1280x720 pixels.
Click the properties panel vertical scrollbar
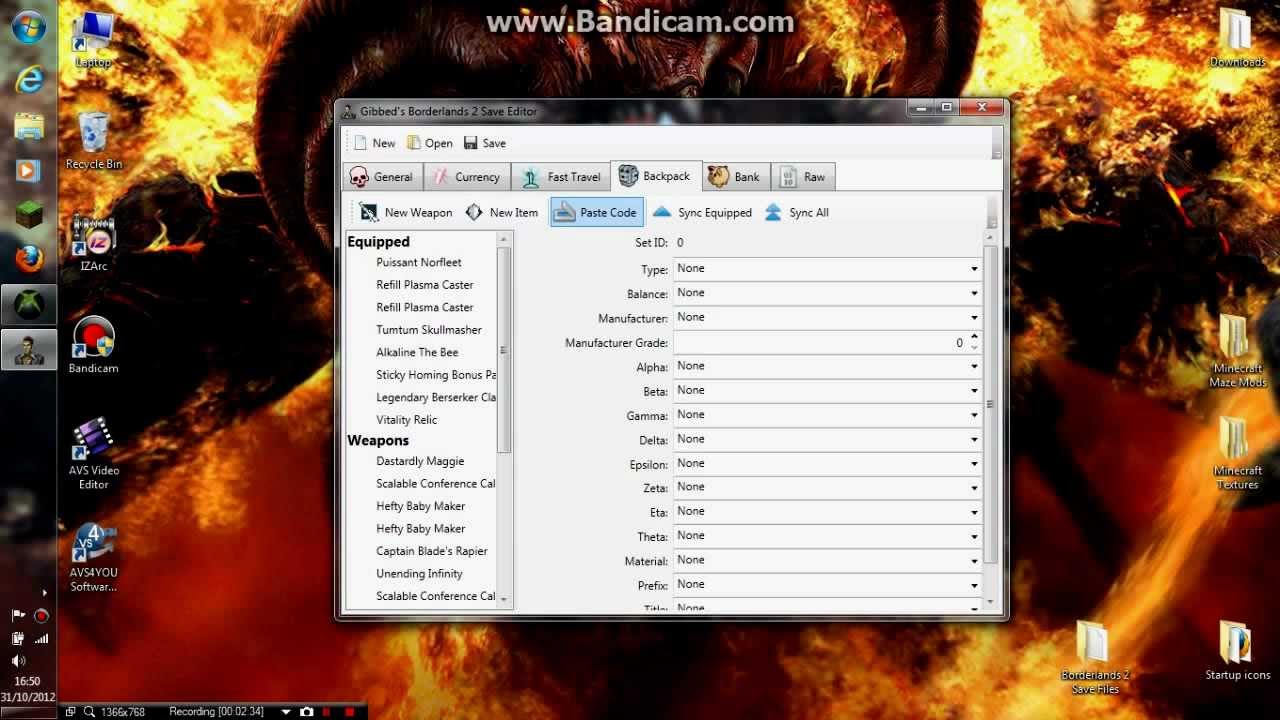click(990, 404)
